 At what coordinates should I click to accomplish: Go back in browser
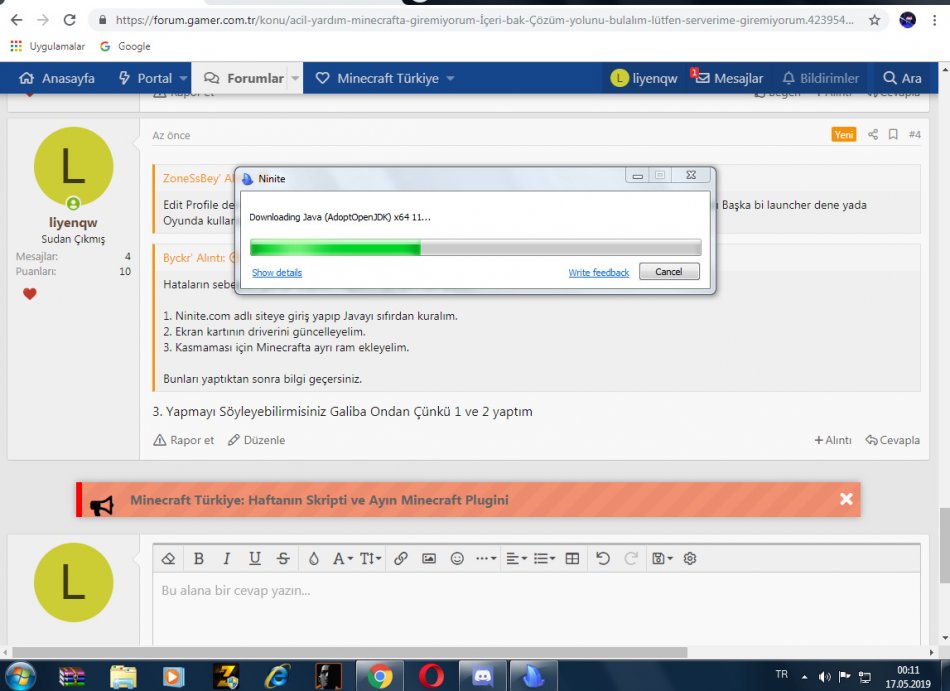(16, 20)
